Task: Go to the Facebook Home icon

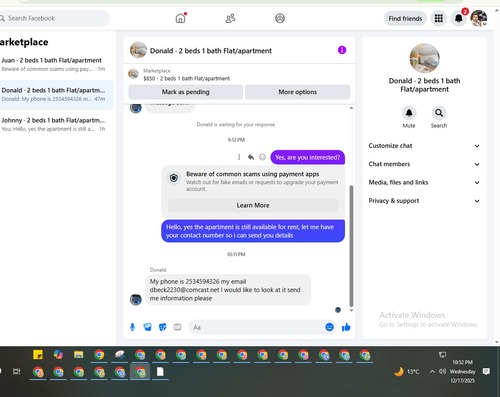Action: [180, 18]
